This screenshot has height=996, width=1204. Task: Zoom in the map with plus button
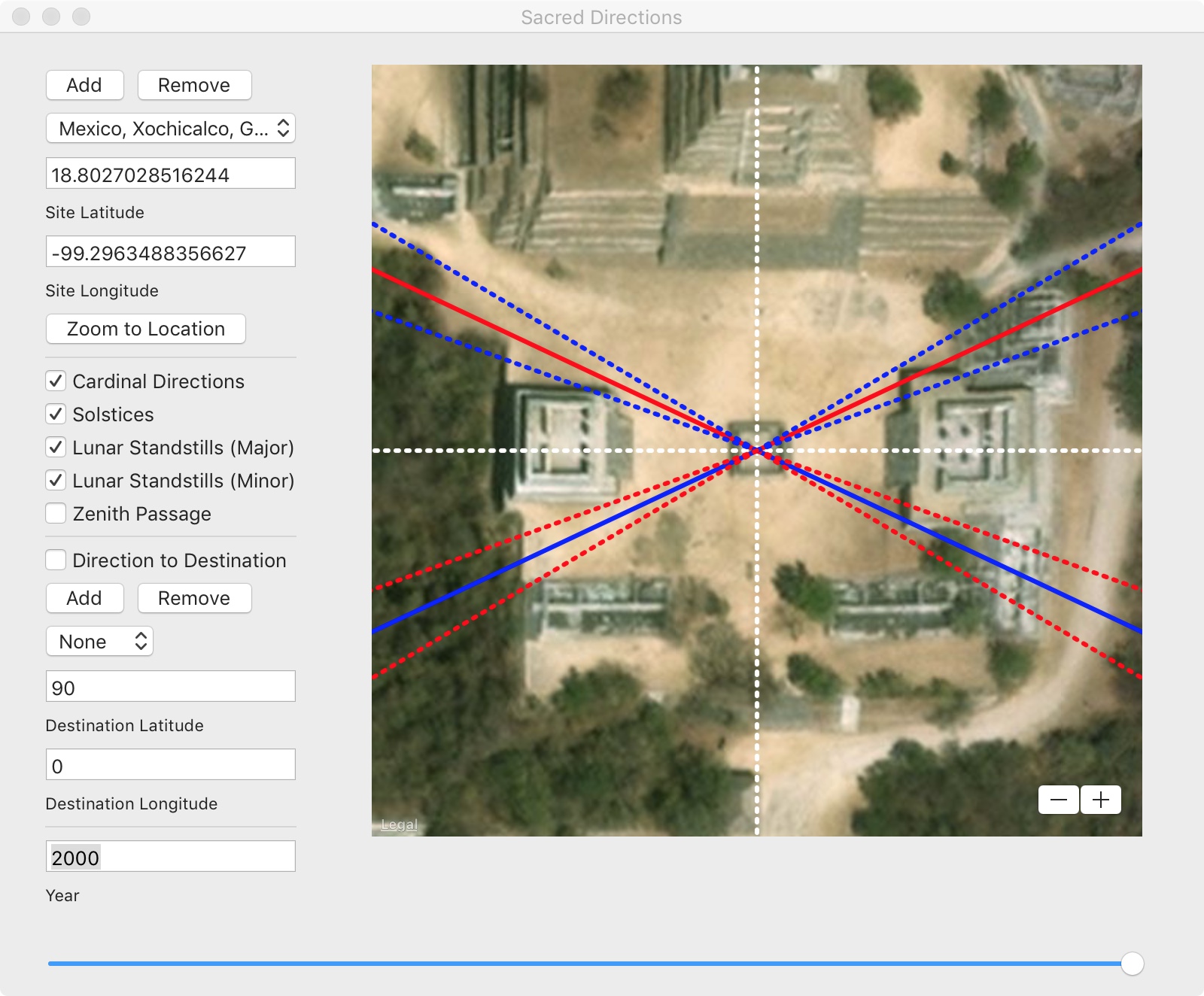point(1101,800)
